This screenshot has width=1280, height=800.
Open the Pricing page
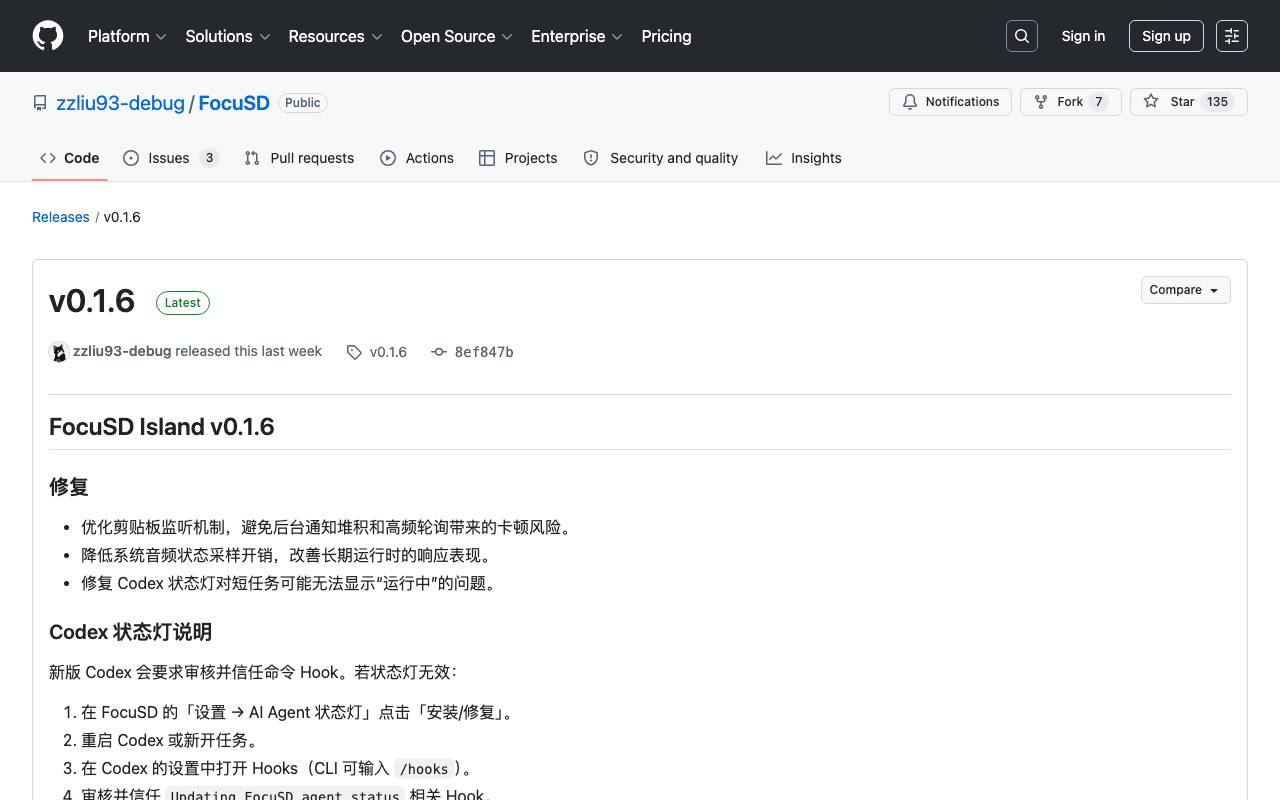[x=666, y=36]
